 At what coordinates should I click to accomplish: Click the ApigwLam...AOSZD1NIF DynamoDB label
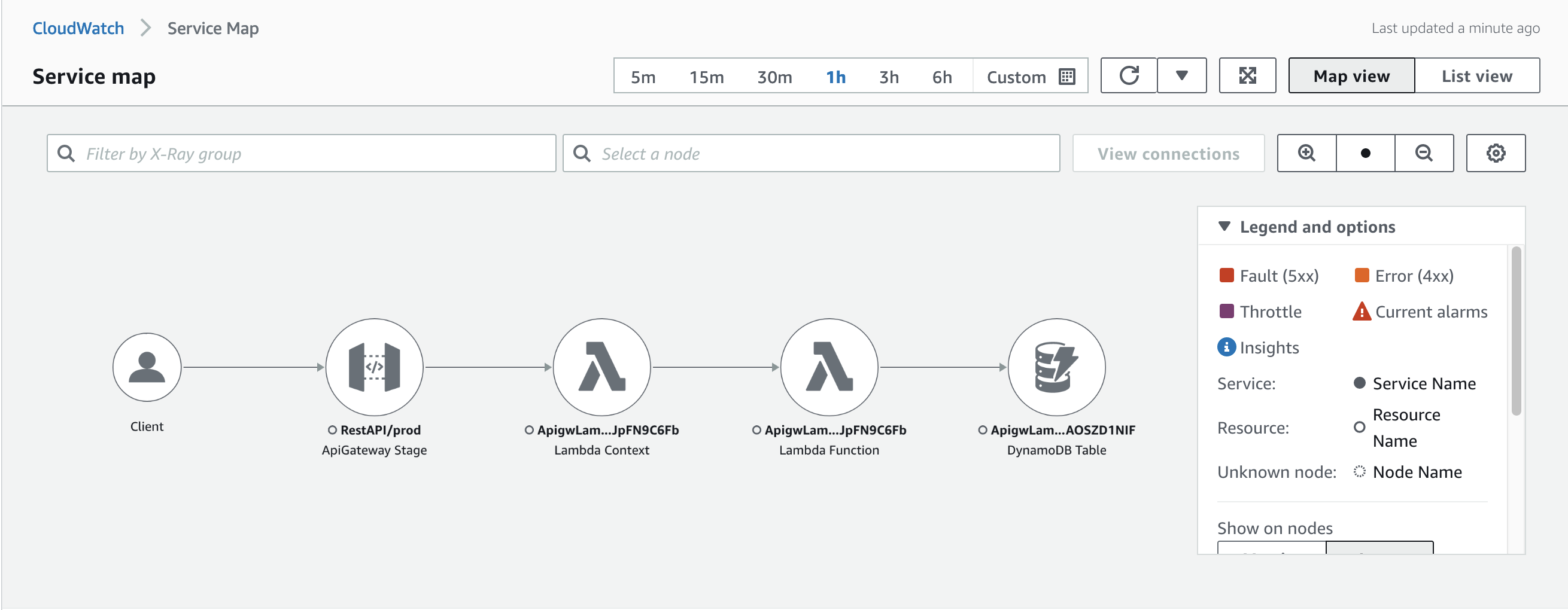(x=1063, y=430)
